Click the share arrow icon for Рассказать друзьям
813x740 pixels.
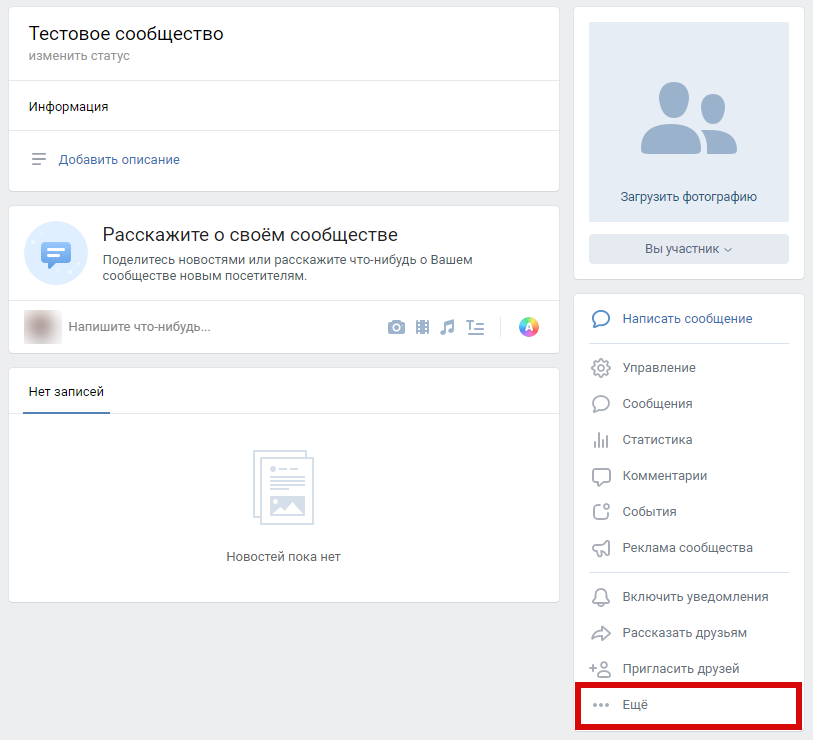[601, 633]
